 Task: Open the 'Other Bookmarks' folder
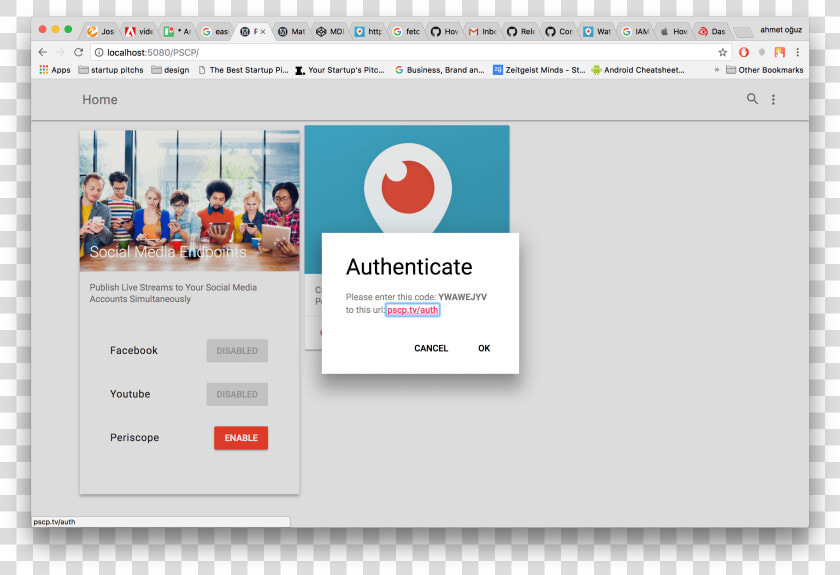[x=764, y=70]
